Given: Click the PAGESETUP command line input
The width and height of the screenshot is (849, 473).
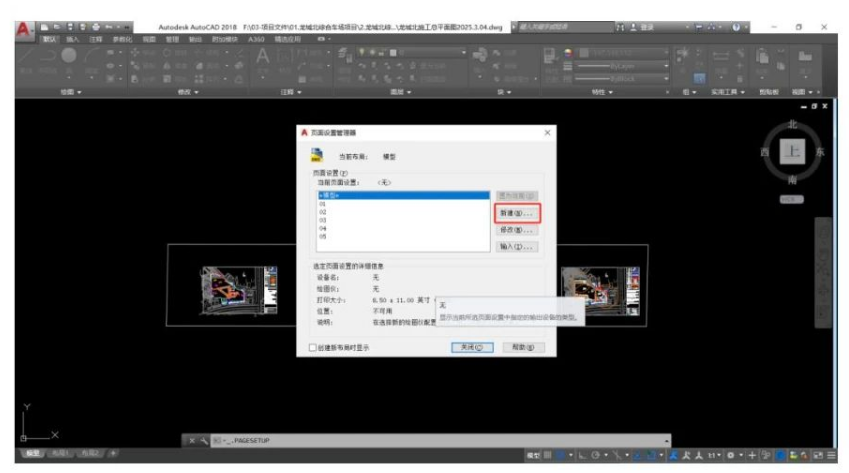Looking at the screenshot, I should point(439,441).
